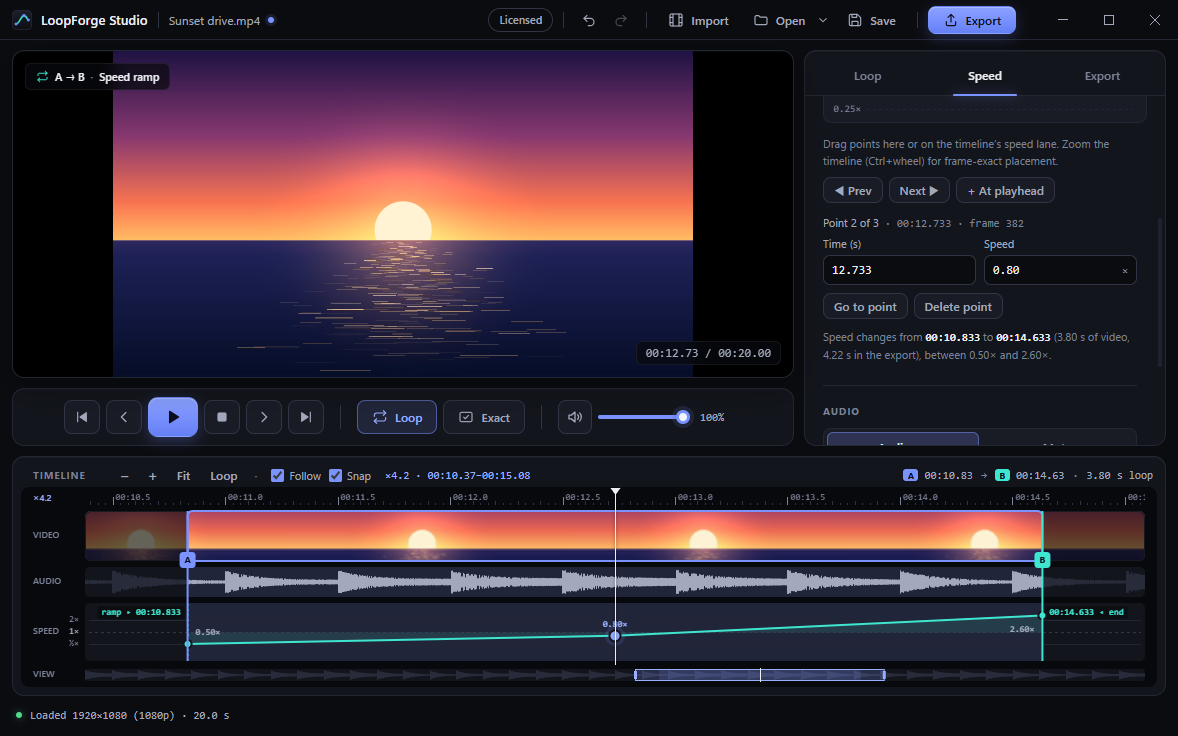Image resolution: width=1178 pixels, height=736 pixels.
Task: Click the LoopForge Studio logo icon
Action: 23,20
